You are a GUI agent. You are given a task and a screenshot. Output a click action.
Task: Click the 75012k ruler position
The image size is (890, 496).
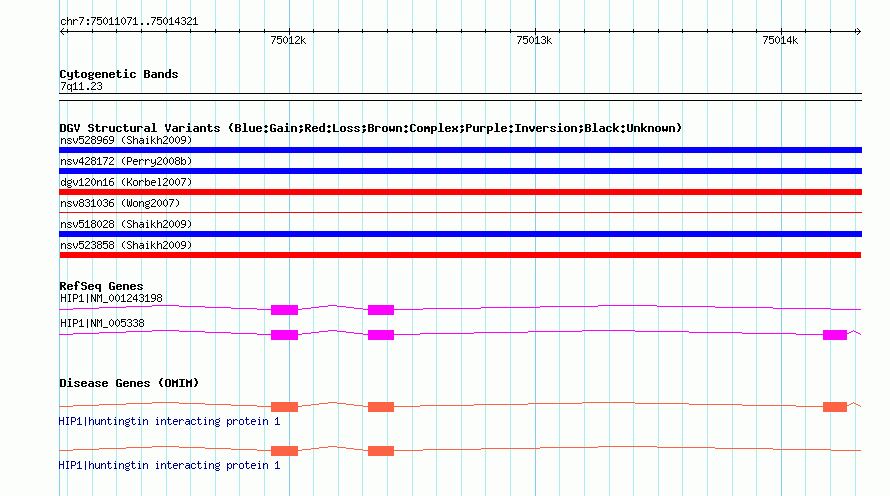(288, 40)
